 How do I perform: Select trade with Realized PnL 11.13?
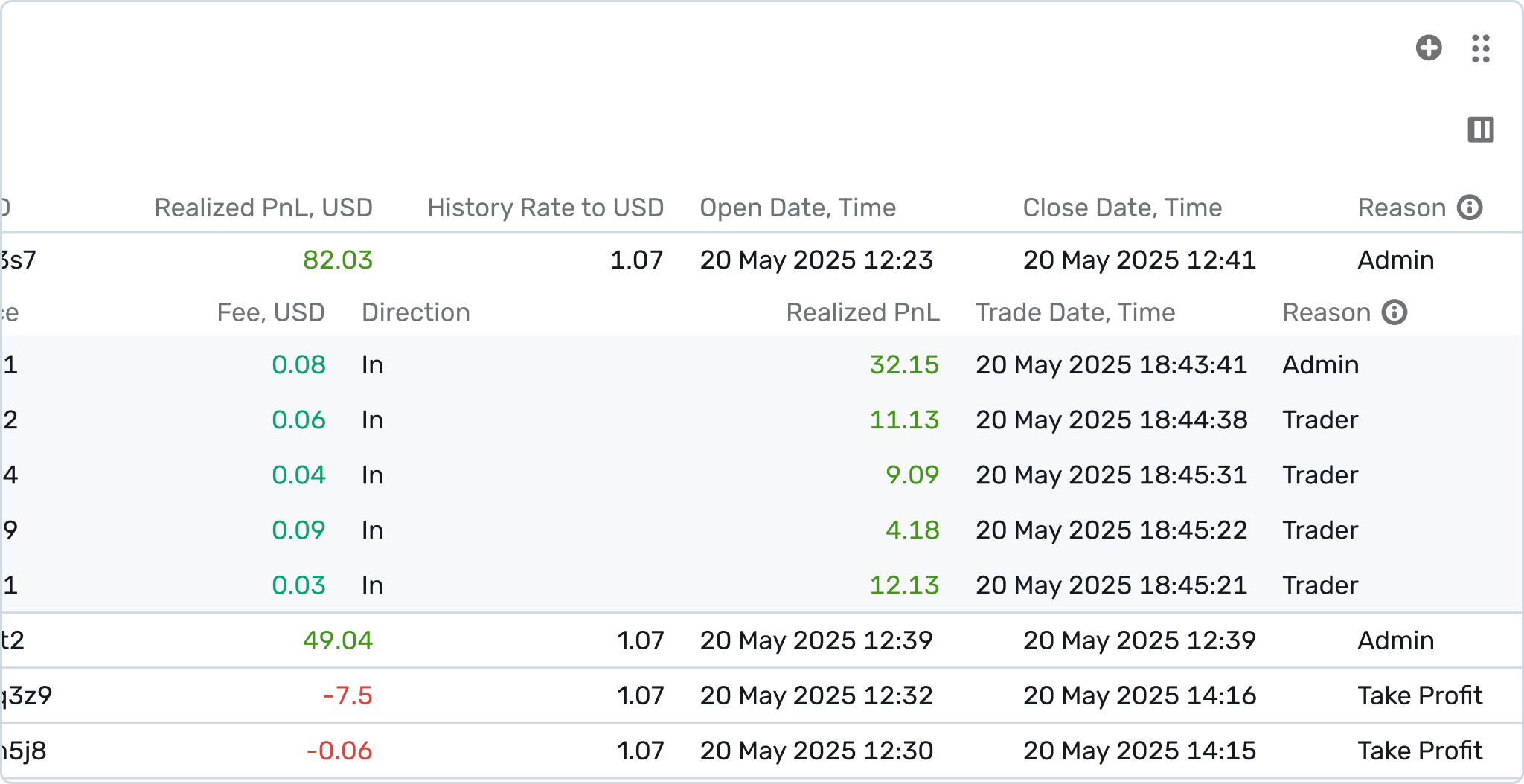coord(762,420)
